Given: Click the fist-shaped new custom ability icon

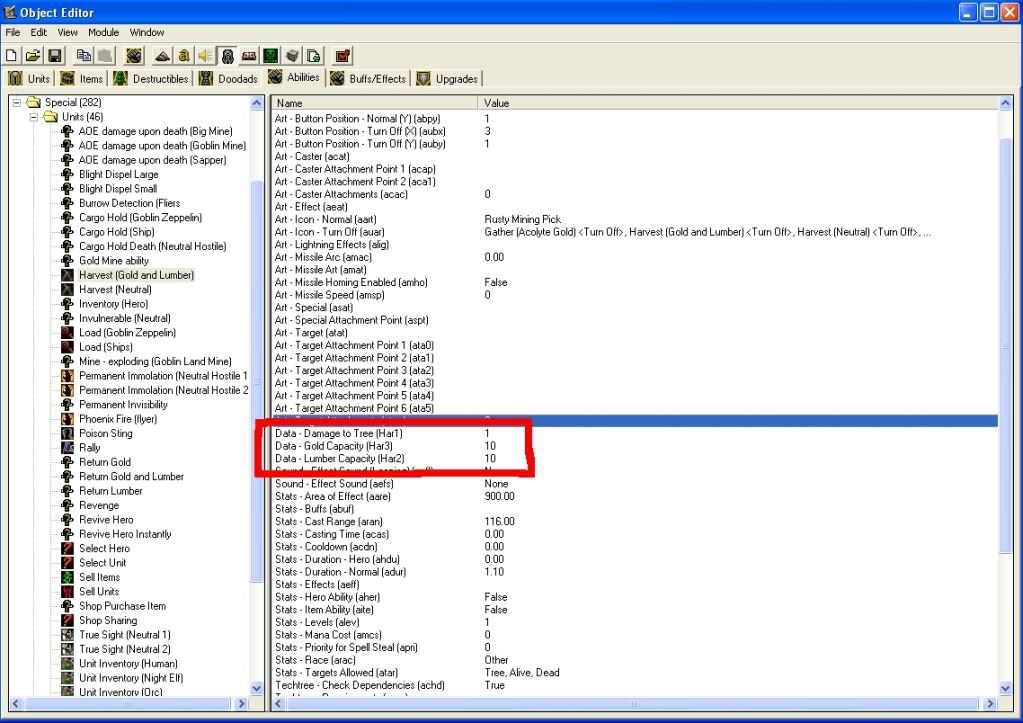Looking at the screenshot, I should [x=134, y=55].
